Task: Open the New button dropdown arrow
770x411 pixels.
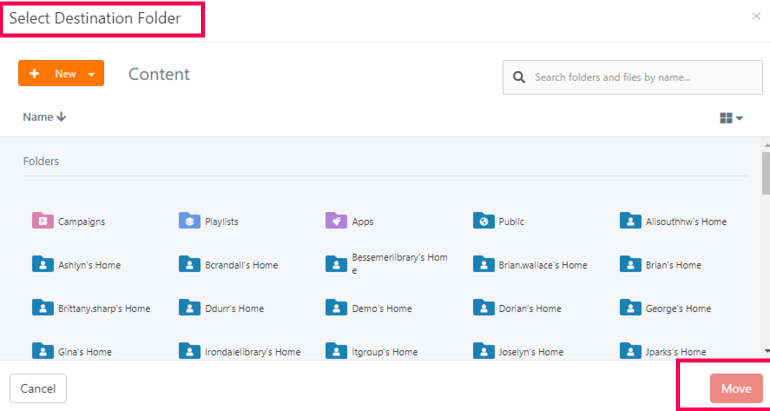Action: (x=91, y=74)
